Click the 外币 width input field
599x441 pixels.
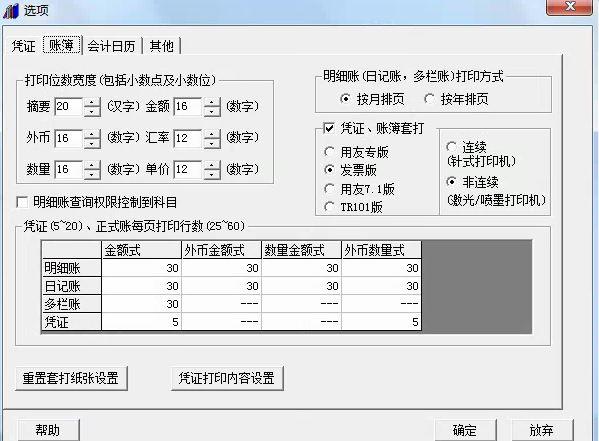tap(68, 138)
